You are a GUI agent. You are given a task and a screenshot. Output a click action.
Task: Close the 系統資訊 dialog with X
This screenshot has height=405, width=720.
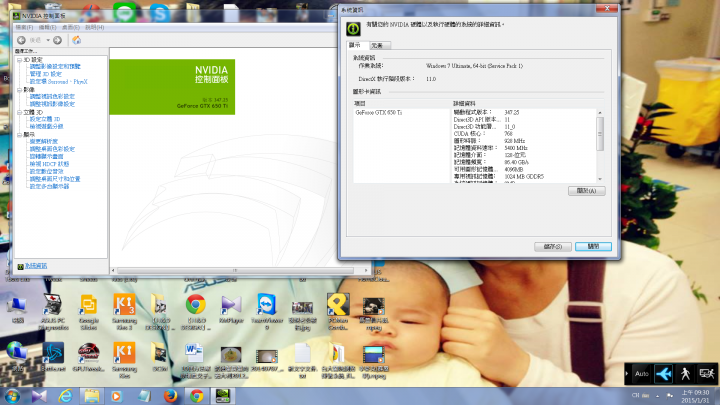click(607, 9)
